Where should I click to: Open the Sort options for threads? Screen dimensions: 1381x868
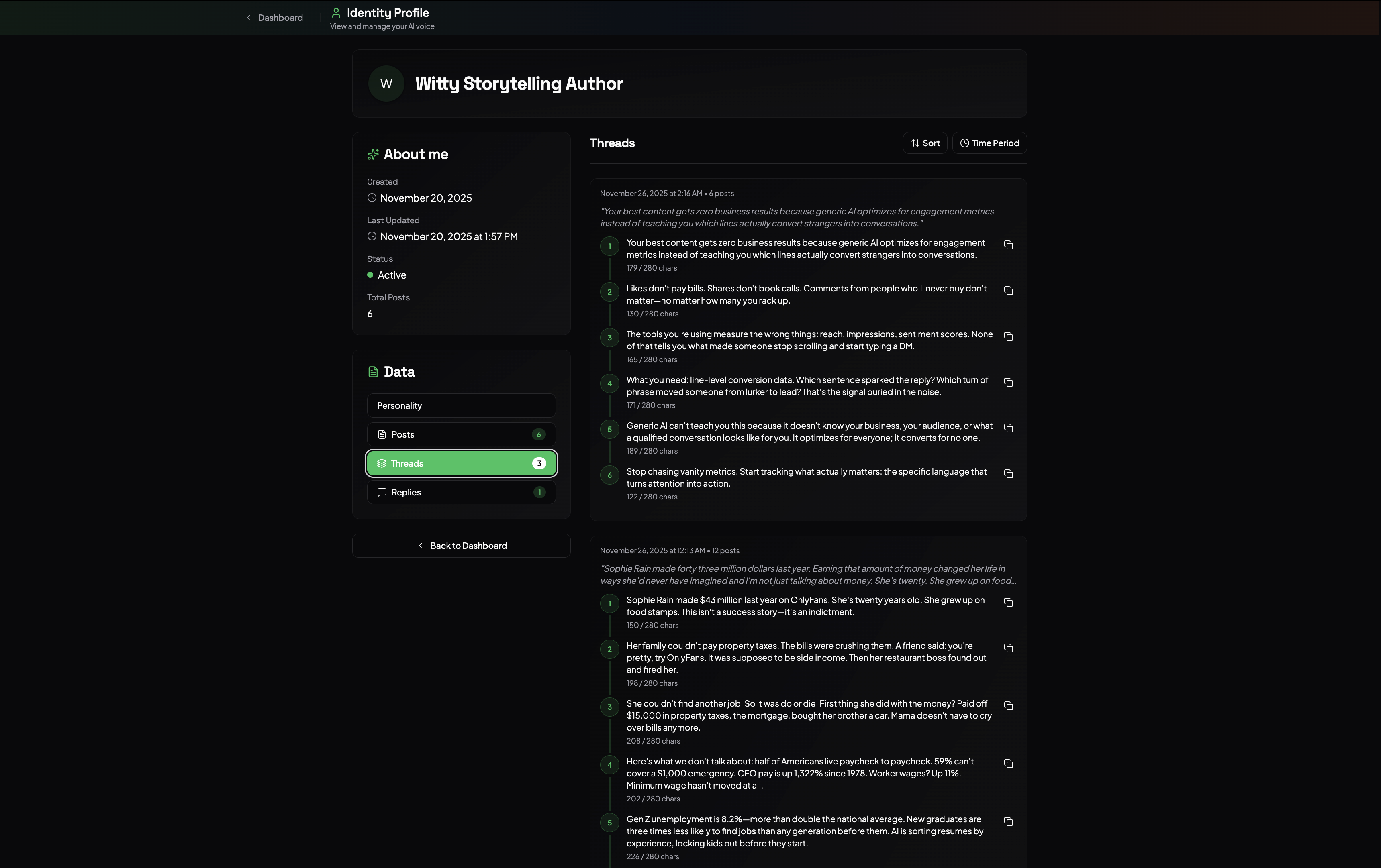(x=925, y=143)
